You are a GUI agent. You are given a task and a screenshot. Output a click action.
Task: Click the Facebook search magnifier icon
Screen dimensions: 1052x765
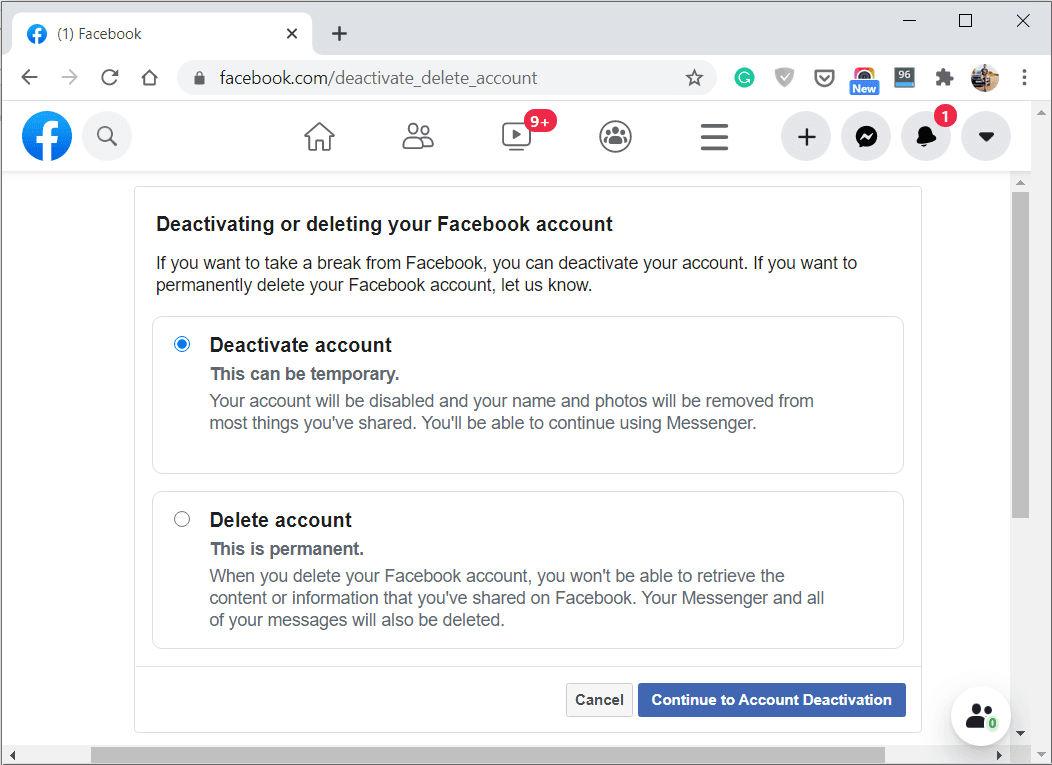click(x=107, y=136)
